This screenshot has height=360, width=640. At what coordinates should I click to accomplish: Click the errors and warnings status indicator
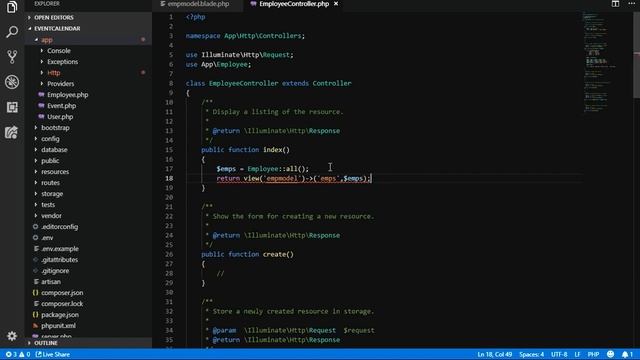pos(18,354)
